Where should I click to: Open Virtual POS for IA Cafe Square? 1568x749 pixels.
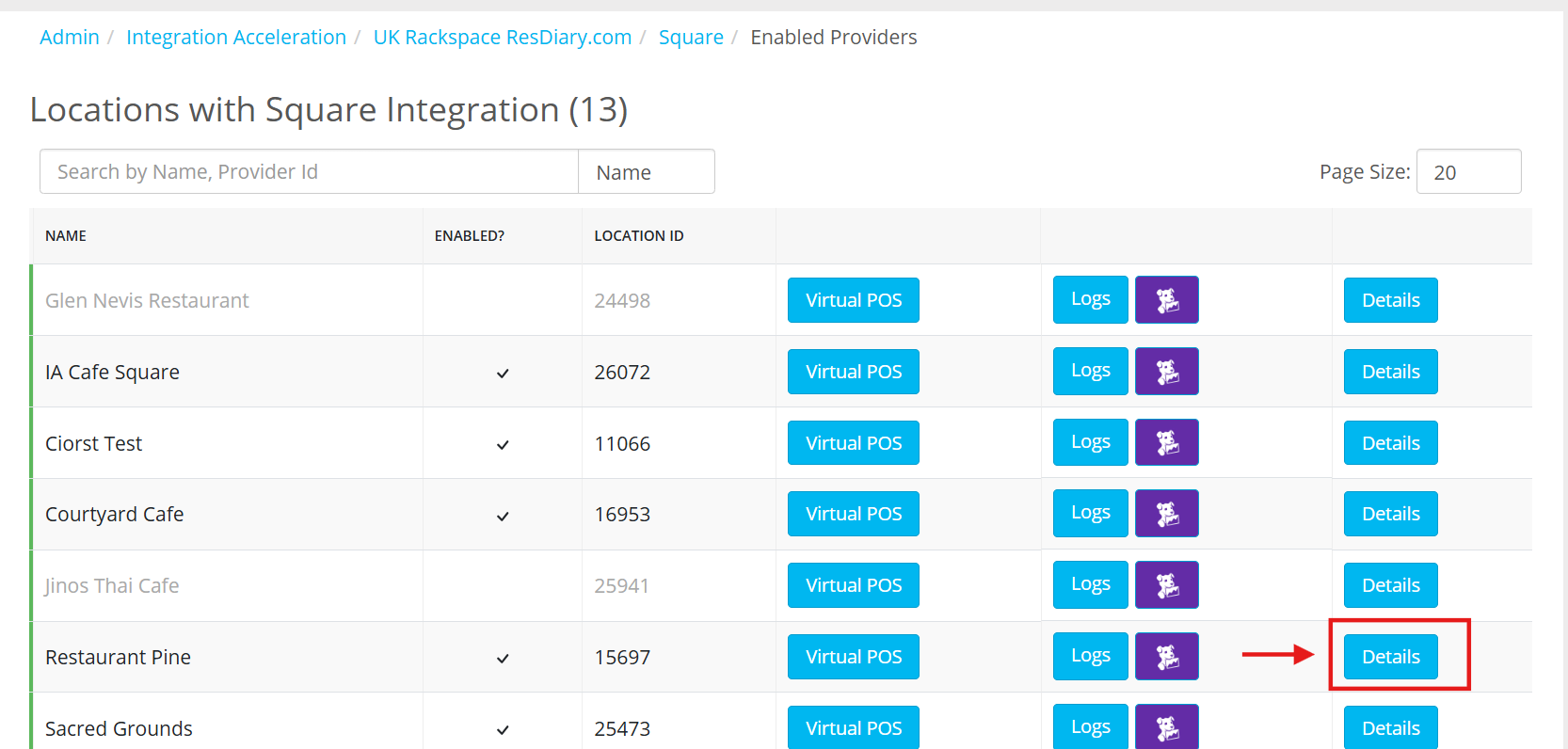pos(854,372)
